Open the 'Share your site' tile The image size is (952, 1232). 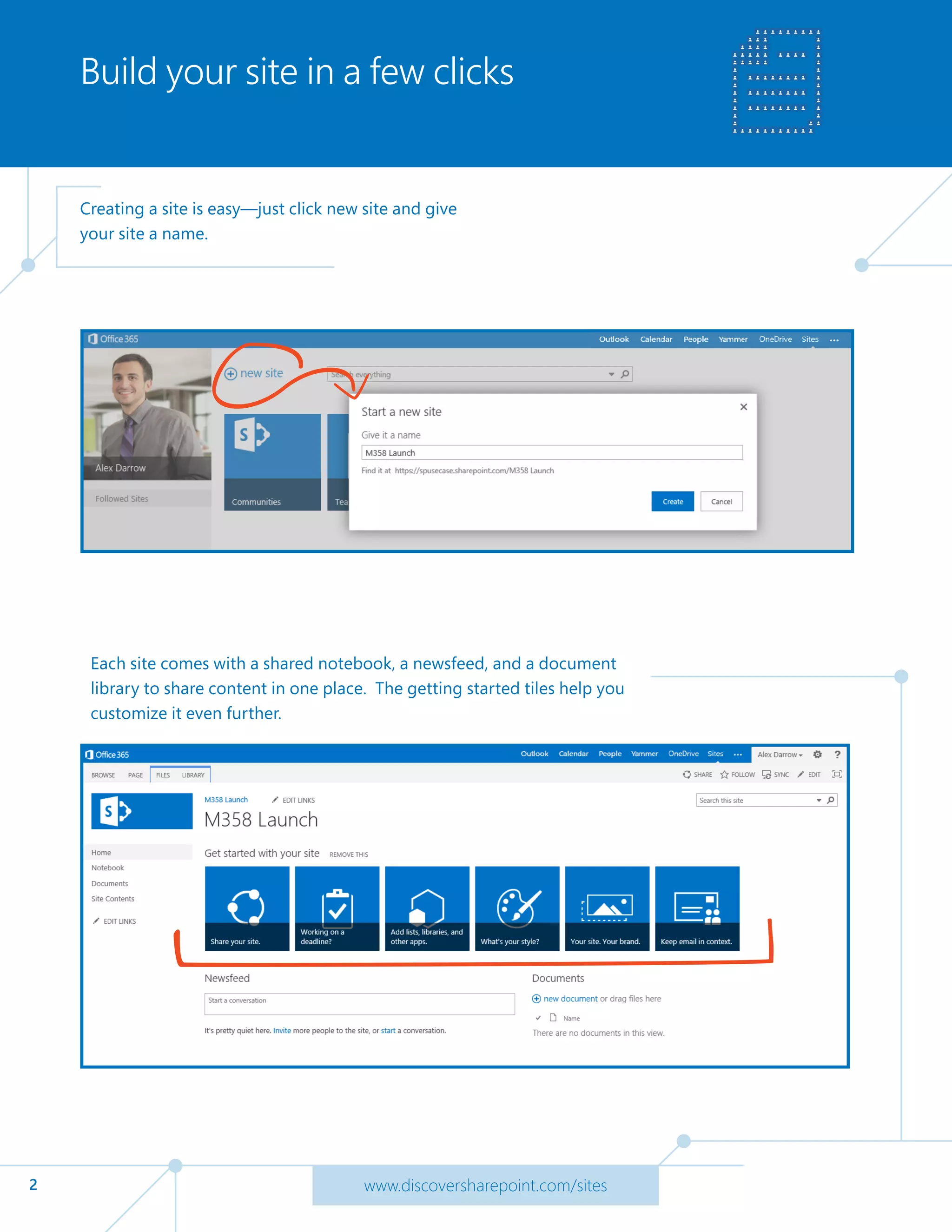[247, 908]
